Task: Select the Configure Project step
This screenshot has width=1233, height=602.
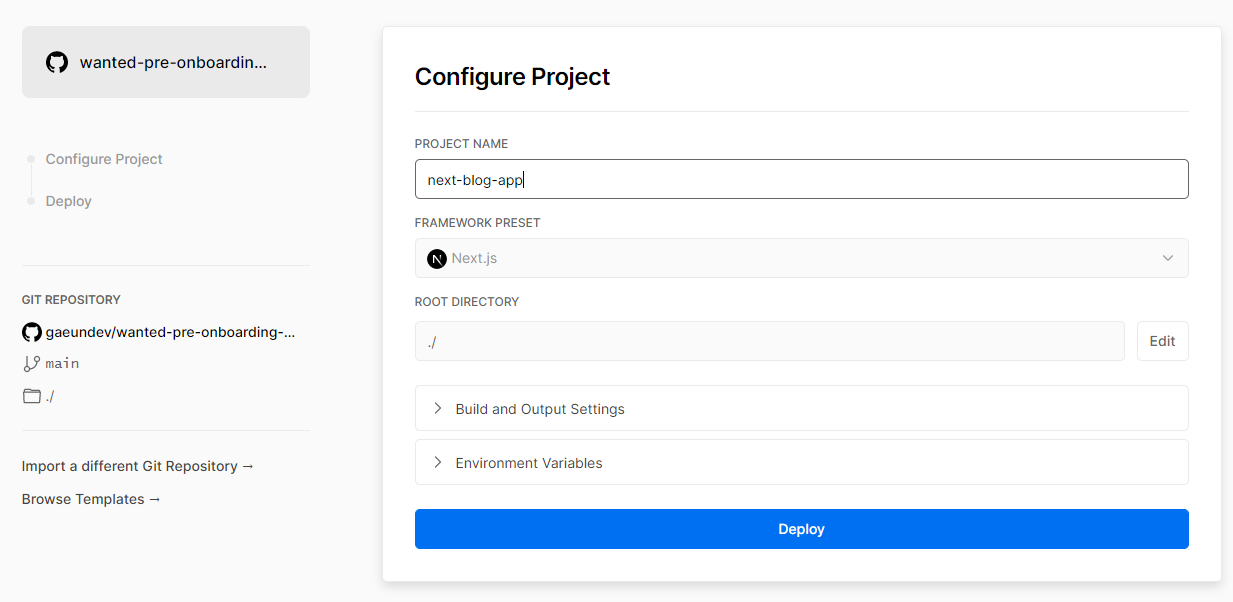Action: tap(104, 159)
